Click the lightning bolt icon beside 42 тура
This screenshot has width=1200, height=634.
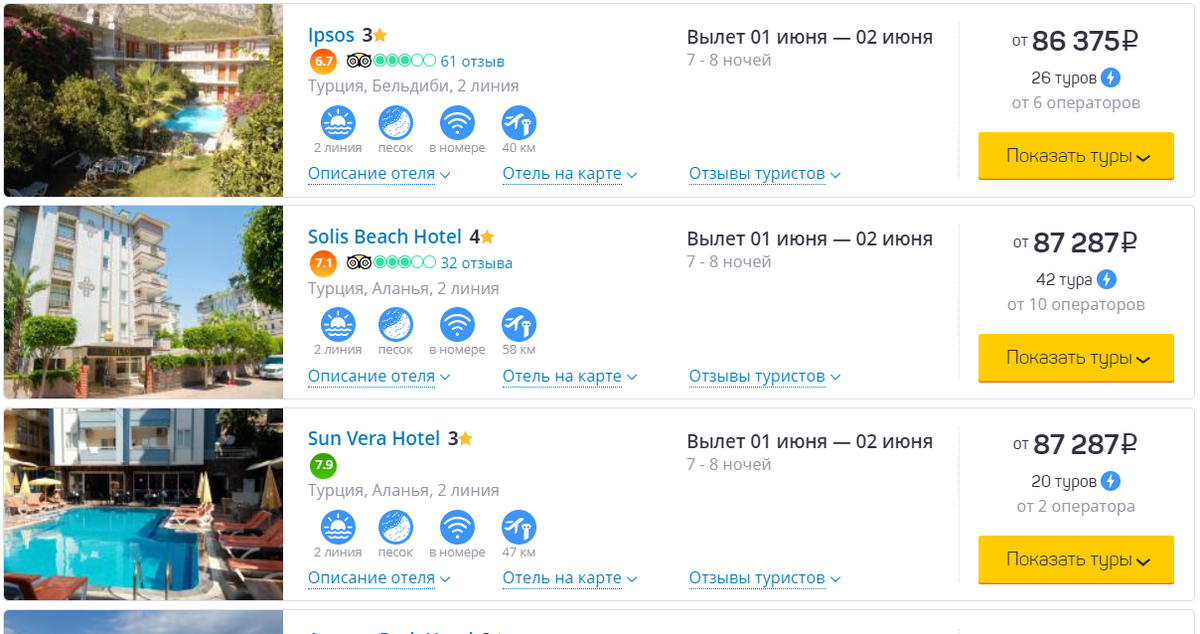(x=1106, y=280)
